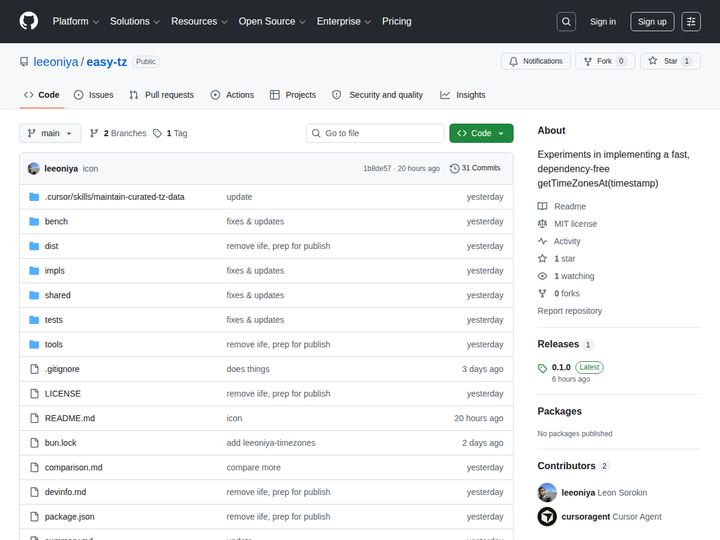Open the search magnifier in header
720x540 pixels.
point(566,22)
